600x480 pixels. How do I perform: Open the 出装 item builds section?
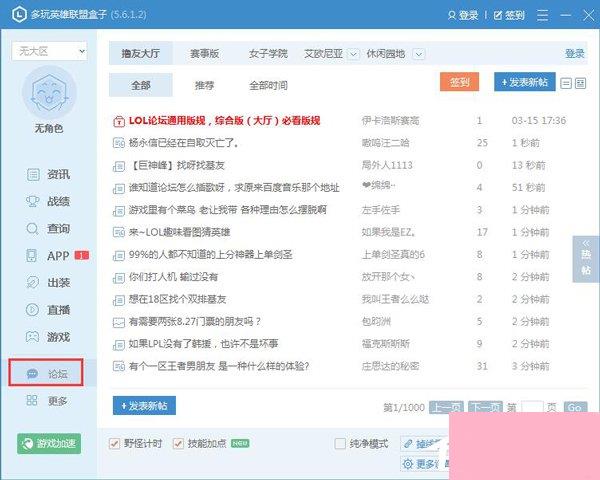click(x=48, y=282)
